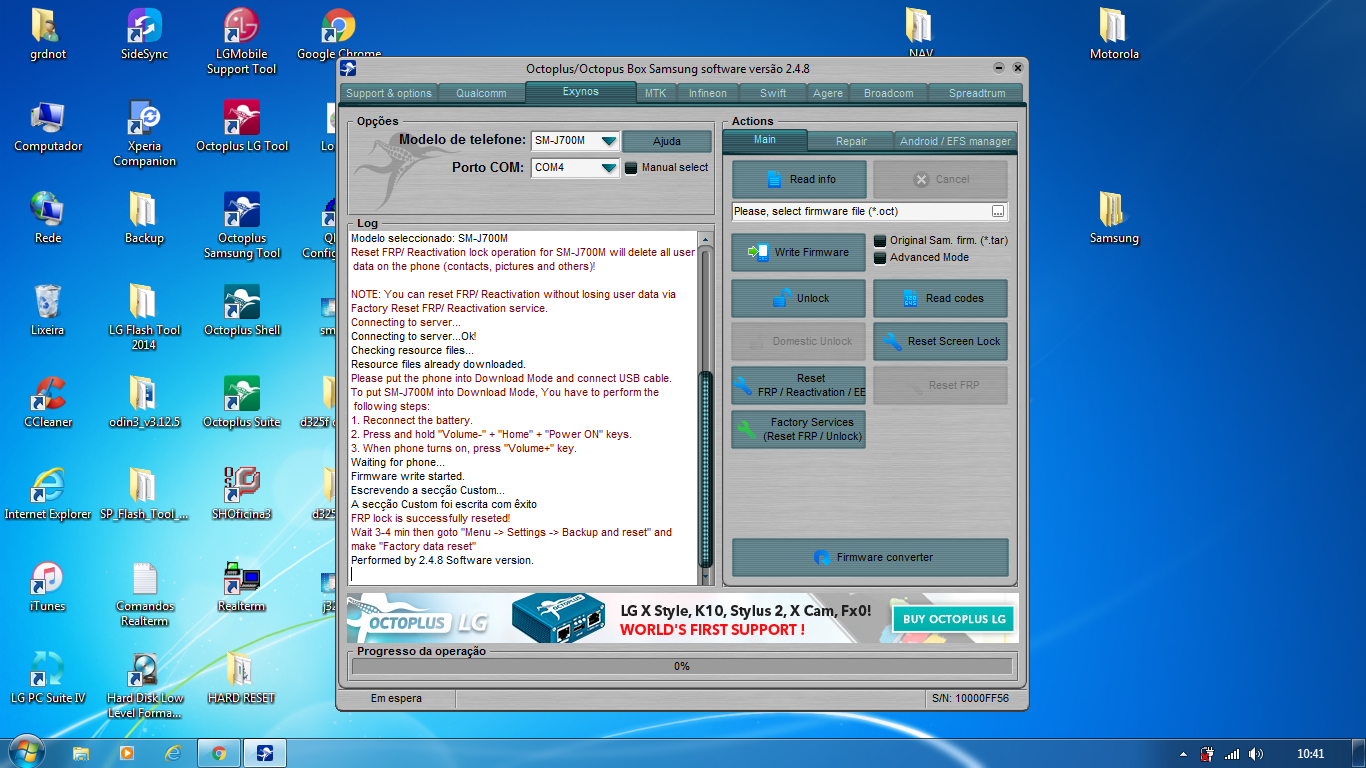
Task: Open the Android / EFS manager tab
Action: pyautogui.click(x=955, y=141)
